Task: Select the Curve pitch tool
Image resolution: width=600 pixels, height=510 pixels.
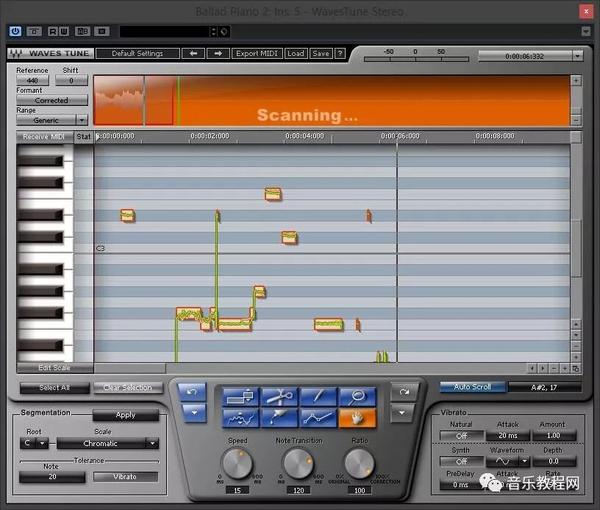Action: click(239, 418)
